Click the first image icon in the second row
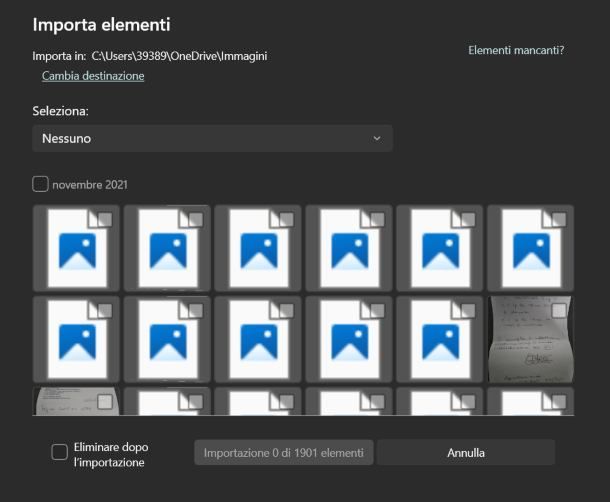 pos(76,339)
